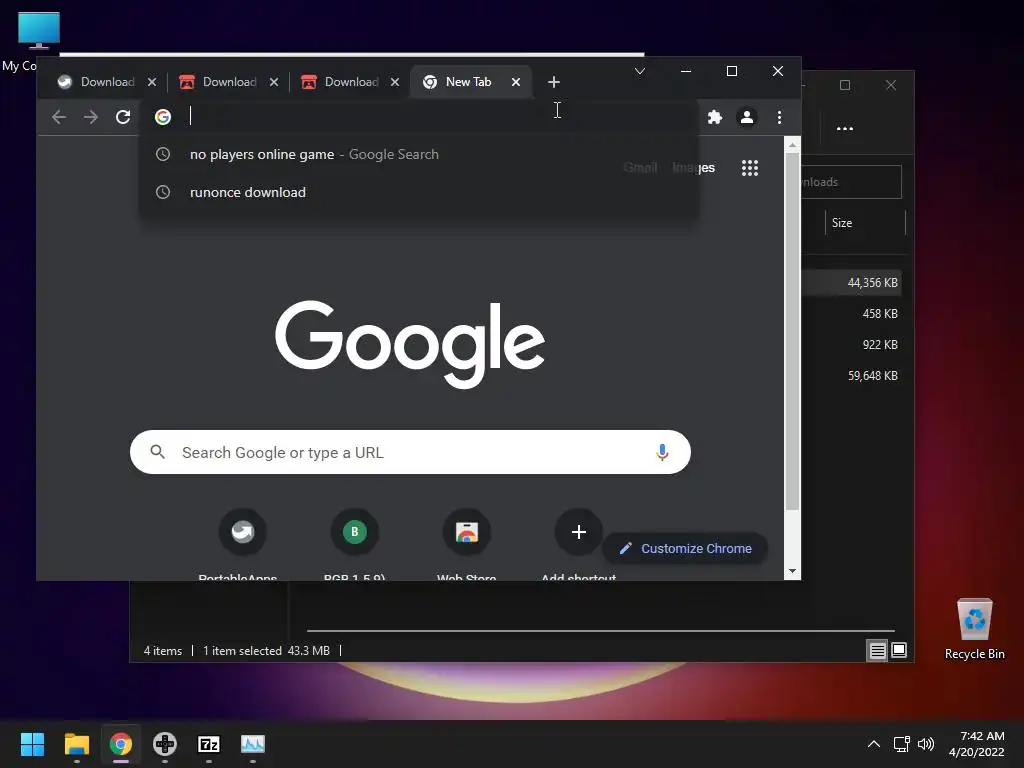Go back with Chrome's back arrow
This screenshot has height=768, width=1024.
[x=59, y=117]
